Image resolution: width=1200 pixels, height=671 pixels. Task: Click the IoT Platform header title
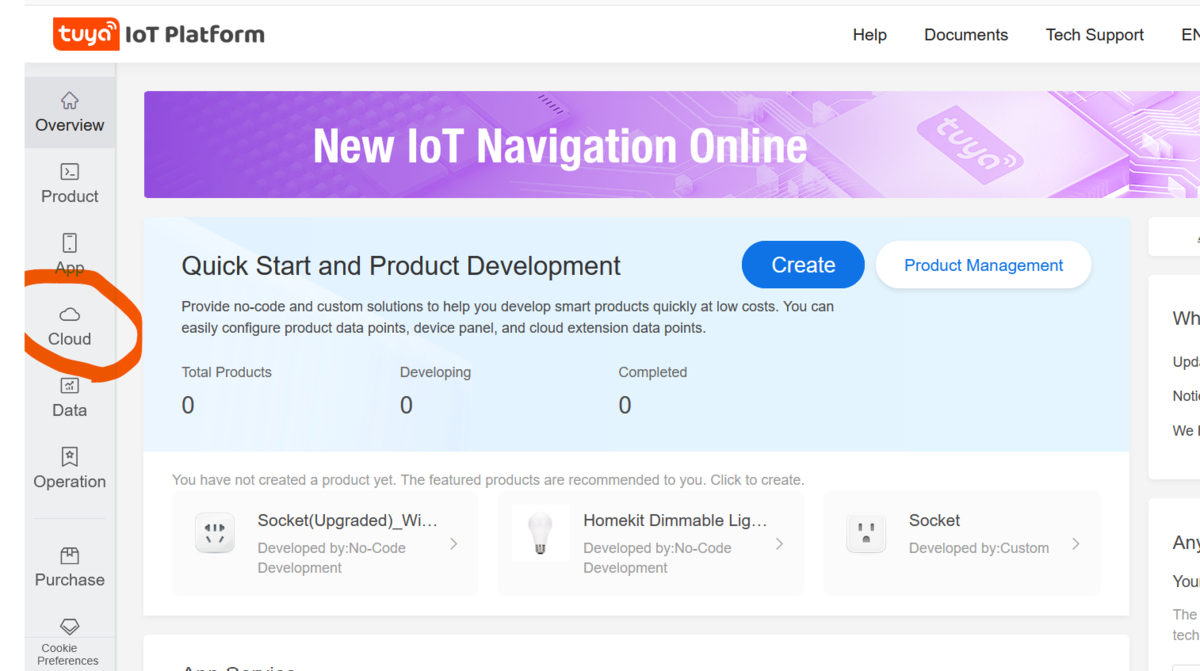(x=195, y=35)
